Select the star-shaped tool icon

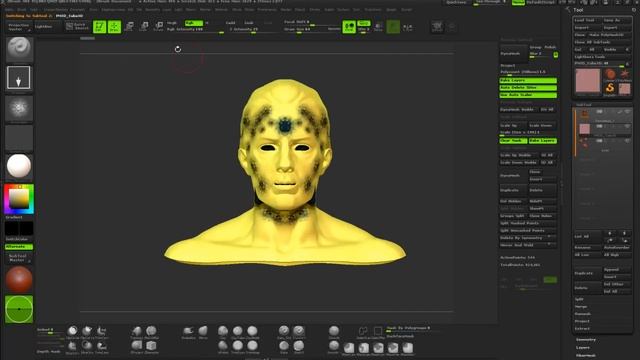tap(624, 74)
